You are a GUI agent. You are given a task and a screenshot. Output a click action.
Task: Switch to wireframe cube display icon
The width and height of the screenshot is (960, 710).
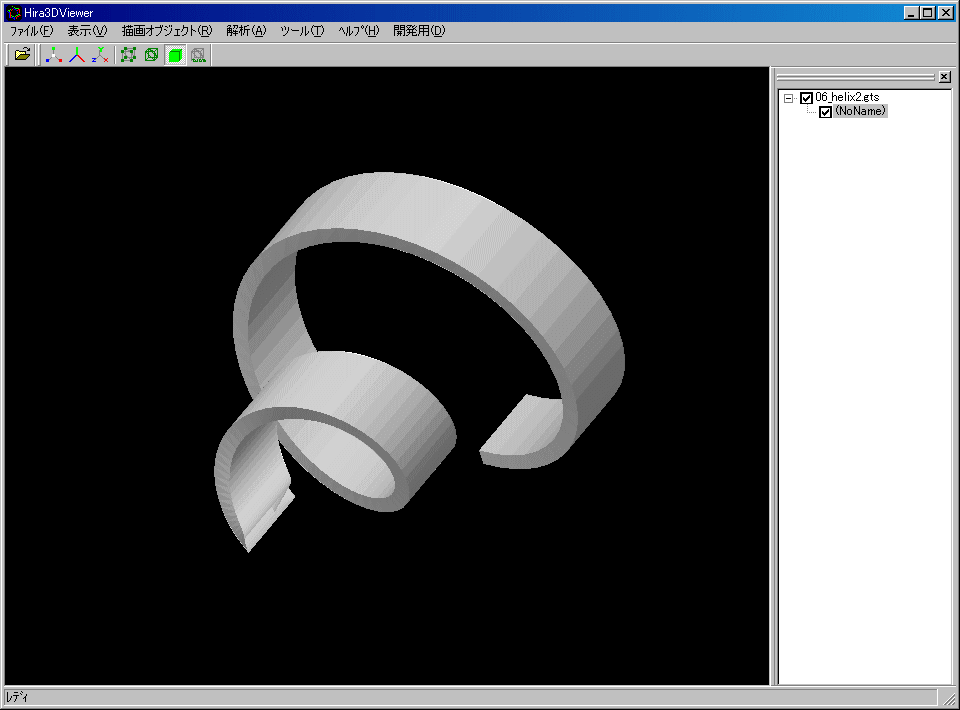point(151,55)
